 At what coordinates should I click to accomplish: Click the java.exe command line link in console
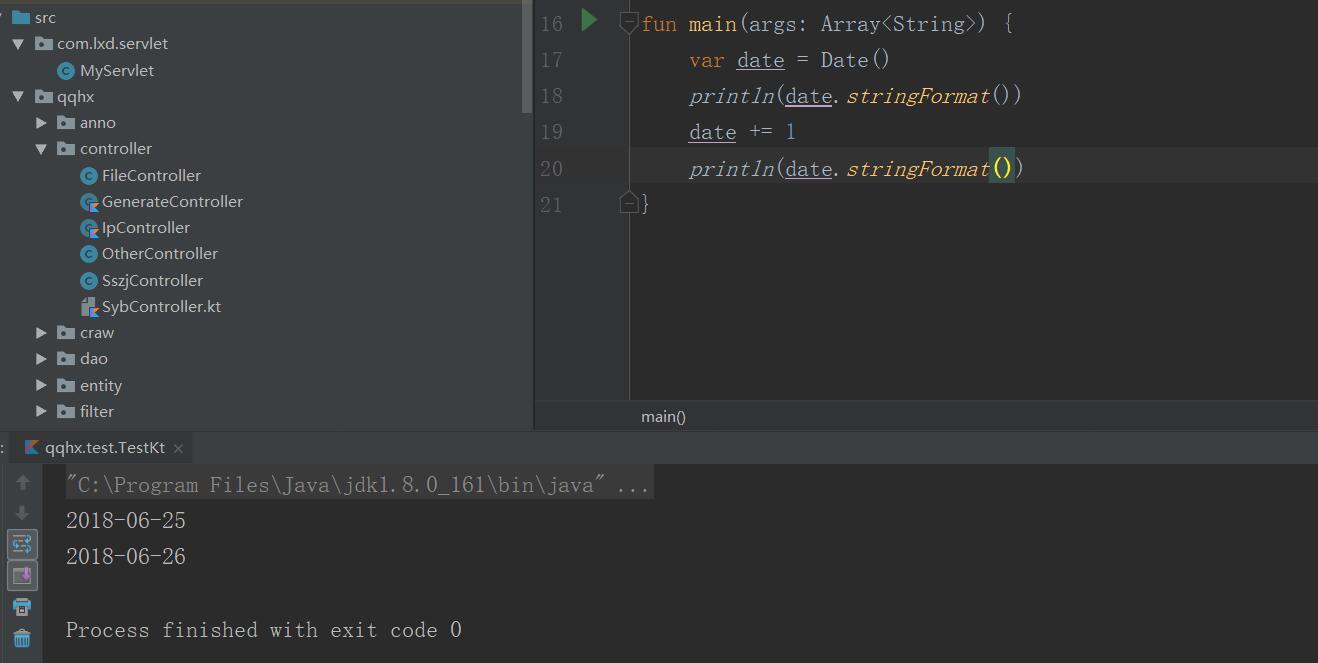point(359,485)
